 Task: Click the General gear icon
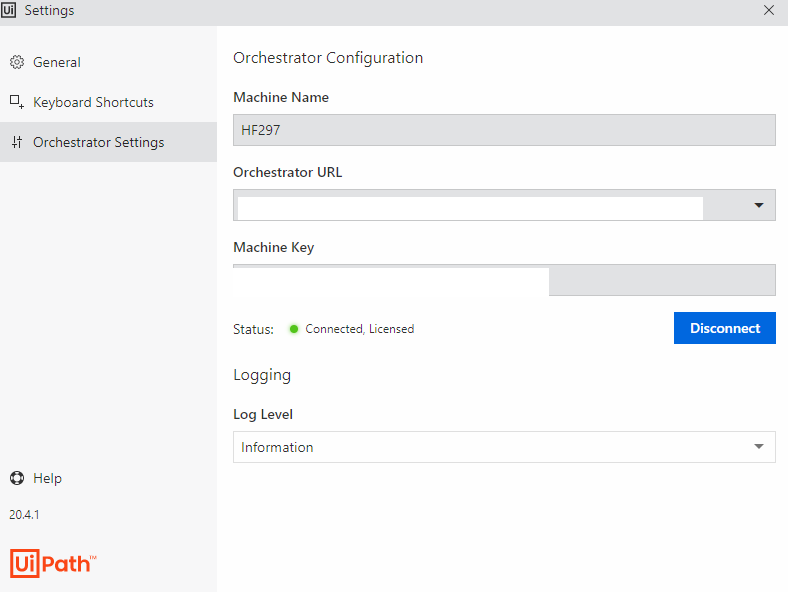point(17,62)
